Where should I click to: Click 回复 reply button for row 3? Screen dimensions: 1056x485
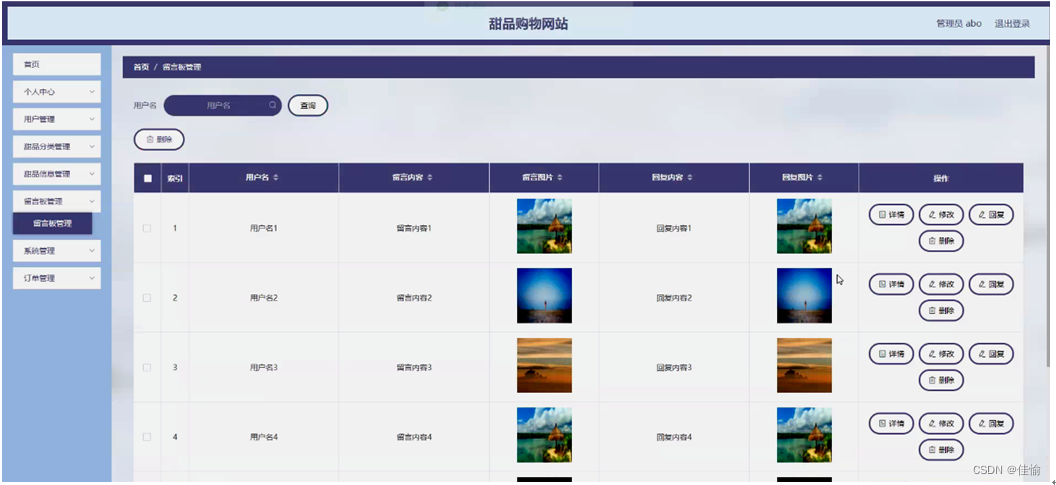[991, 354]
